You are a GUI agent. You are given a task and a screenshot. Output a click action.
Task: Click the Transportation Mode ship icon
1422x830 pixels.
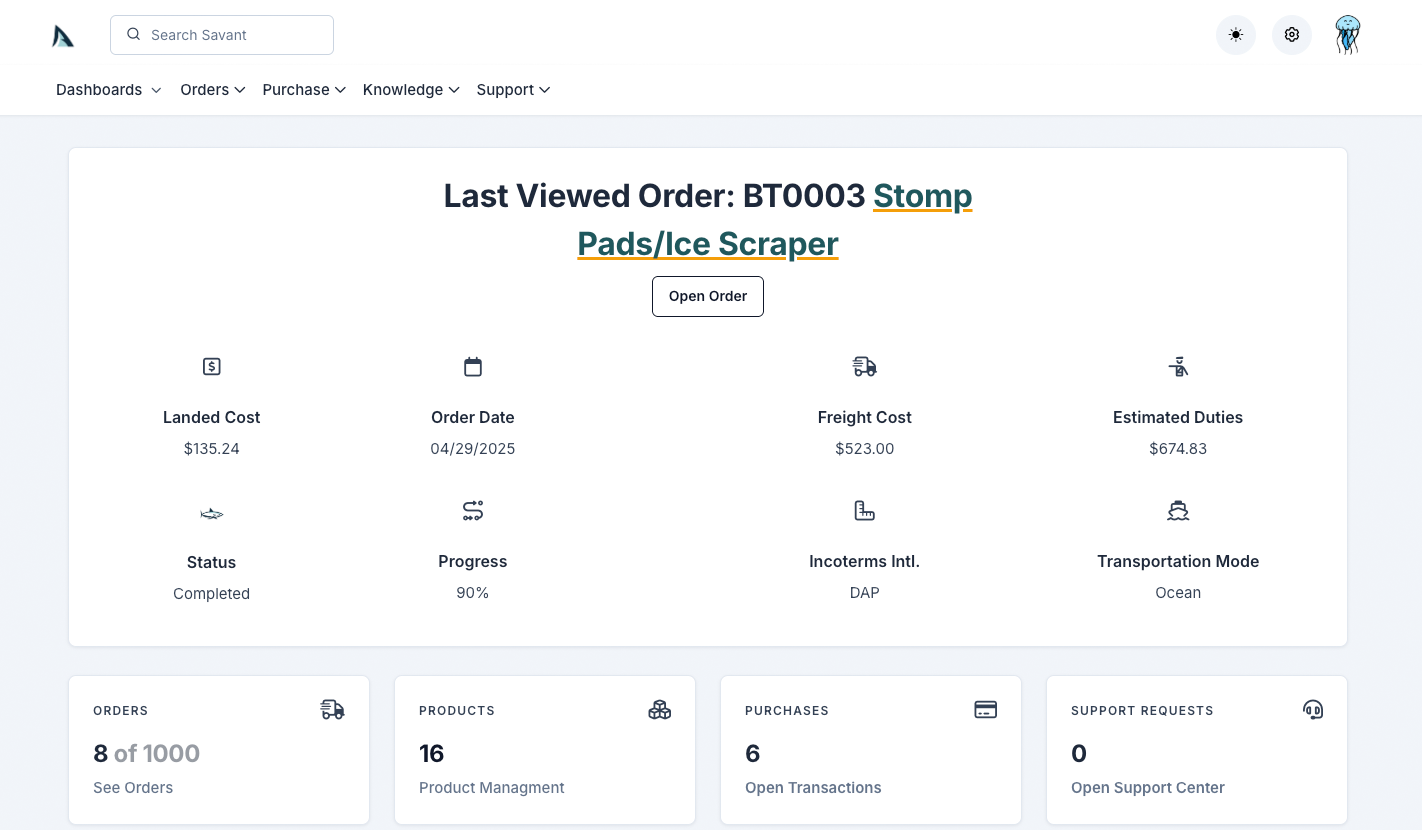point(1178,510)
